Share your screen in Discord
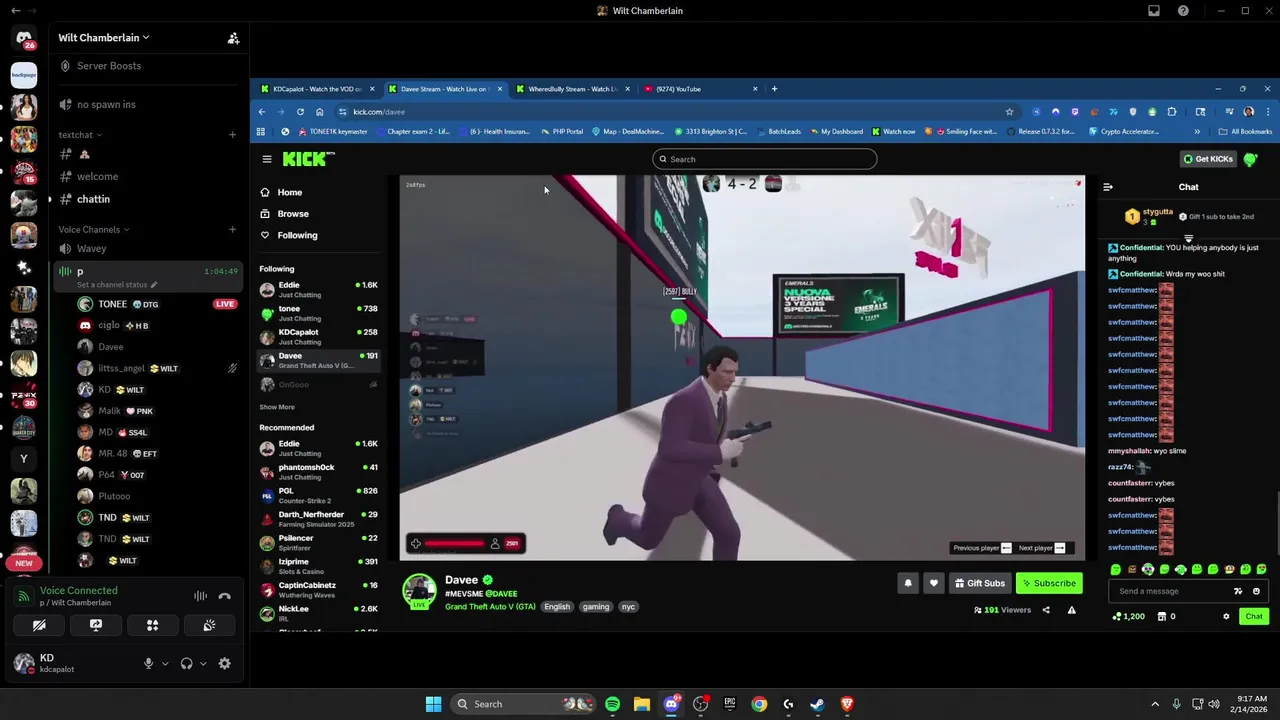 pos(96,625)
